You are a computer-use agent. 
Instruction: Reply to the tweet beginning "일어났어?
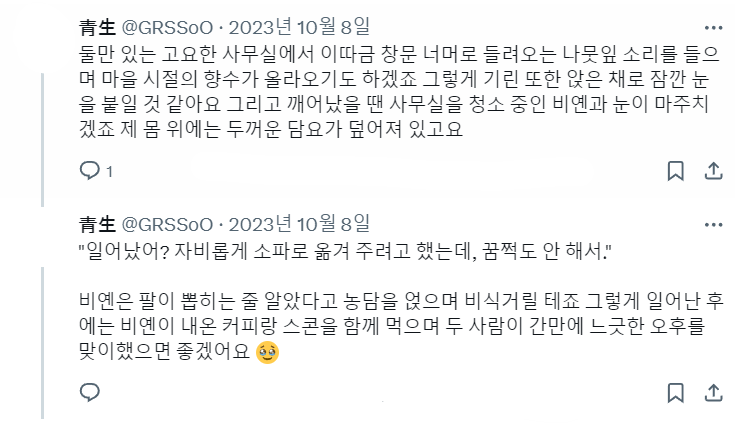[90, 392]
